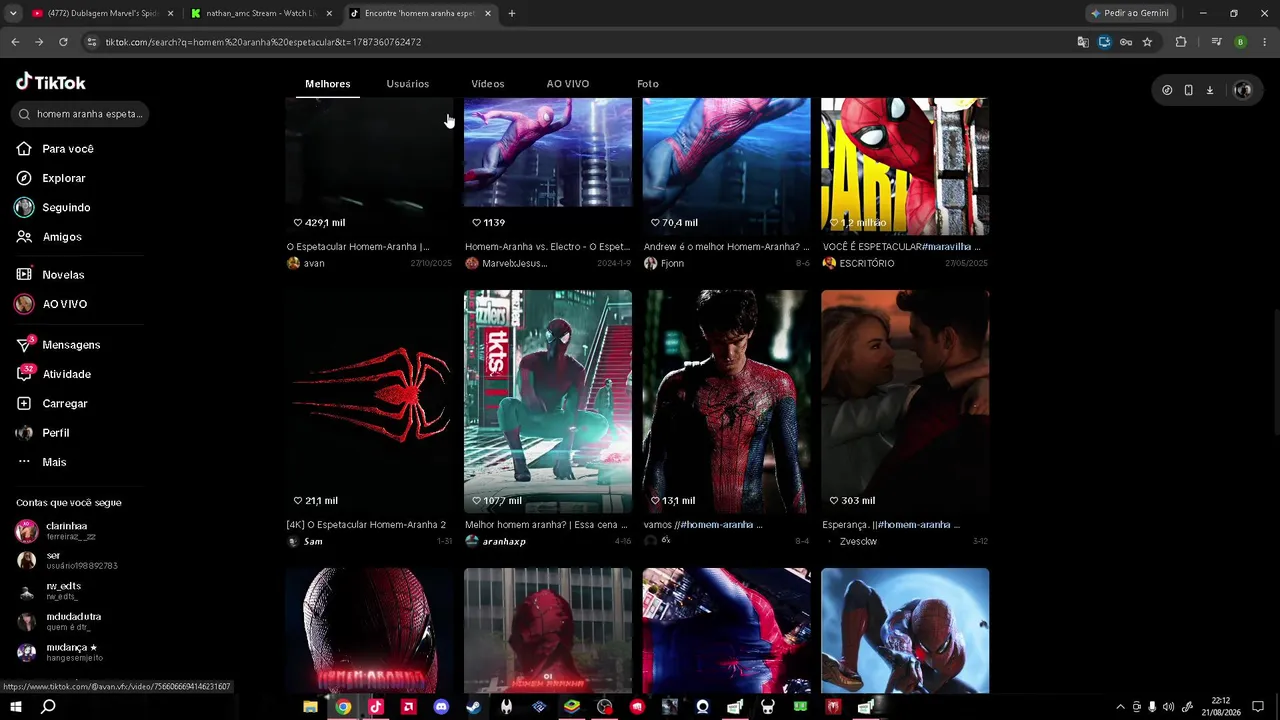Screen dimensions: 1280x720
Task: Open the Windows Start menu
Action: [x=16, y=707]
